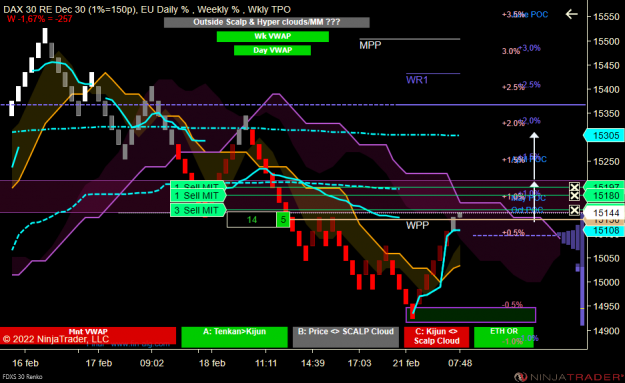This screenshot has height=383, width=625.
Task: Click the 07:48 time label
Action: tap(460, 363)
